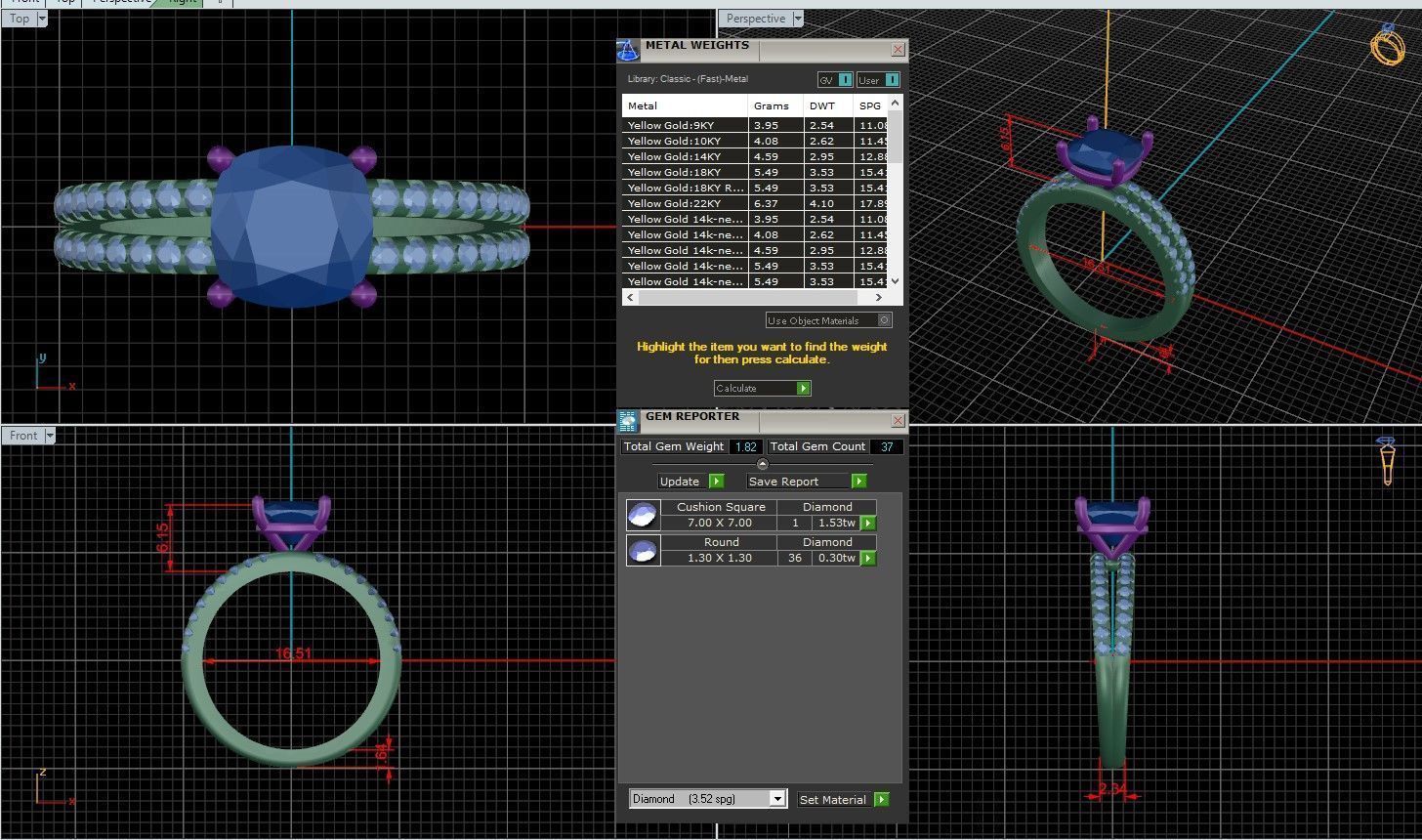Screen dimensions: 1422x840
Task: Click the metal table scroll-right arrow
Action: [878, 297]
